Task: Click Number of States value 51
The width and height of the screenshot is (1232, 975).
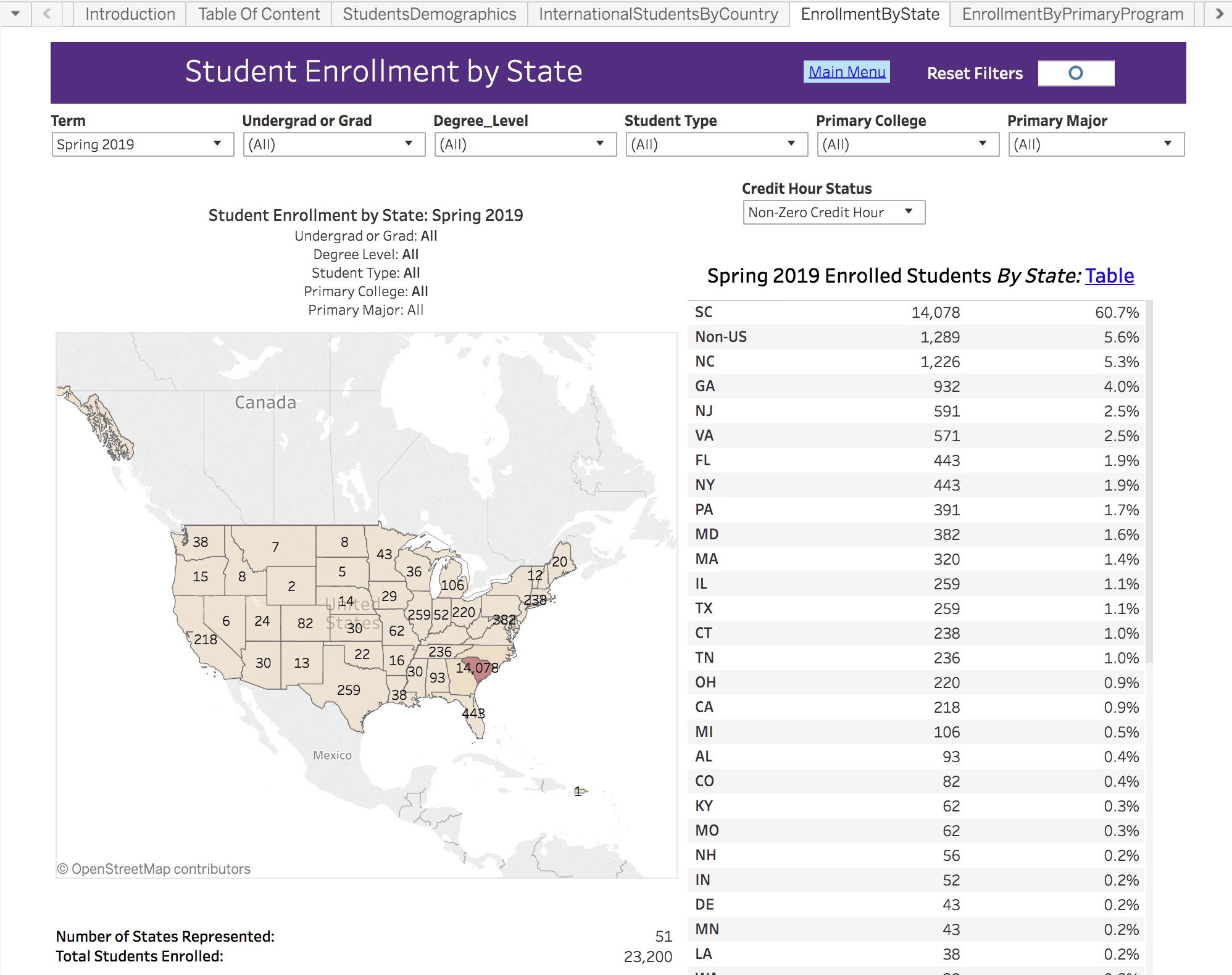Action: (x=664, y=937)
